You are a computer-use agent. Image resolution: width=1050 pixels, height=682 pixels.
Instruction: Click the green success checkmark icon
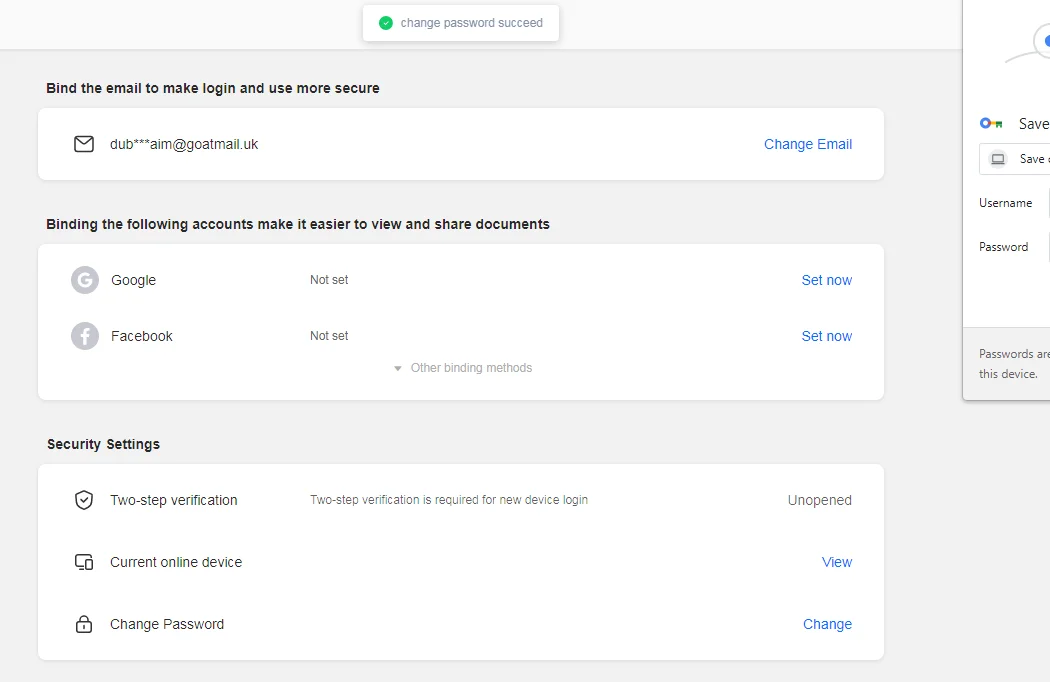(x=386, y=23)
